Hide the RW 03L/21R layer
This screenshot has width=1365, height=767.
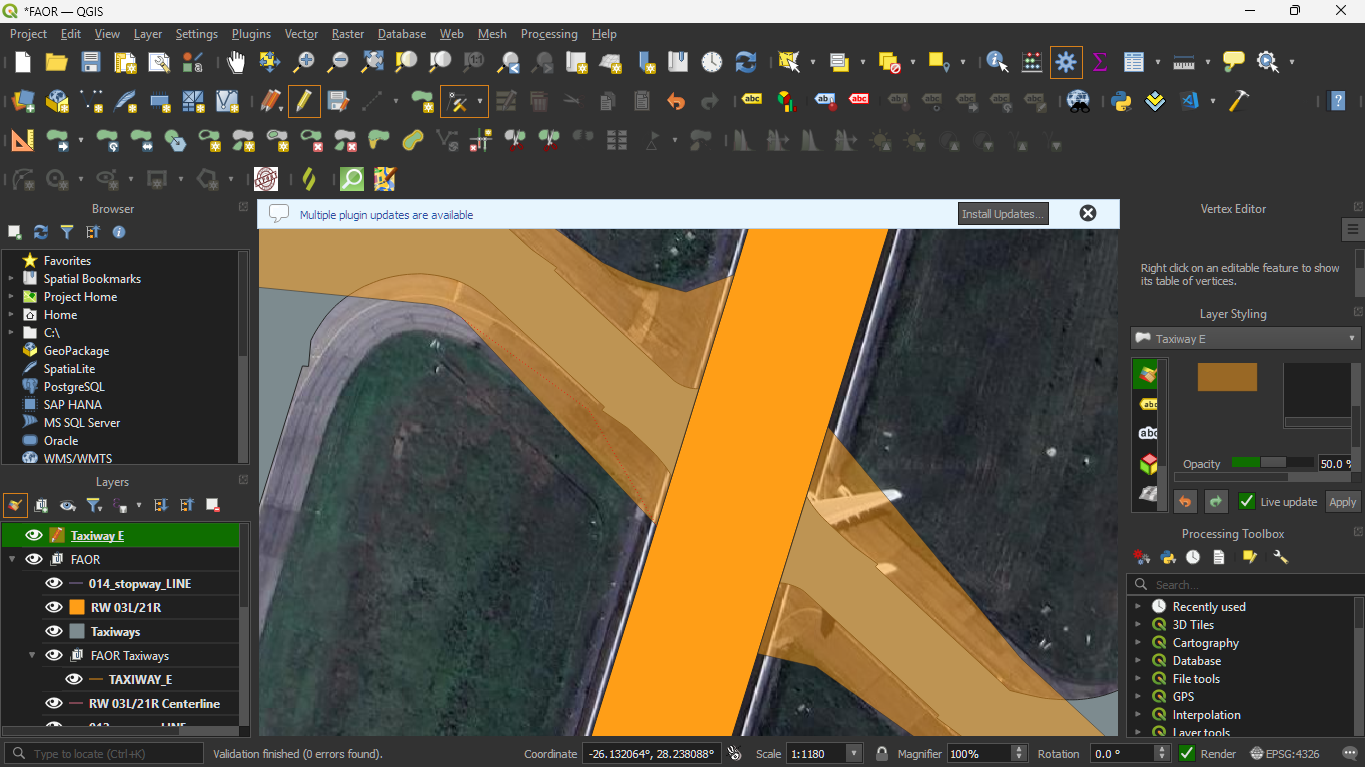click(x=54, y=607)
